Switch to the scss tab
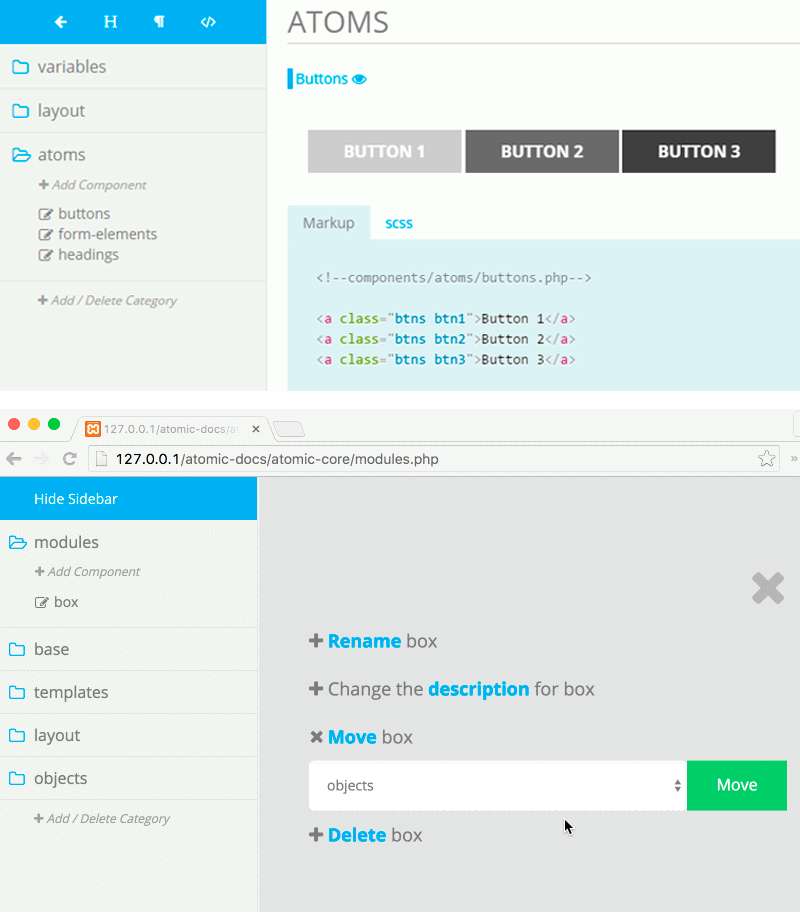 coord(399,223)
